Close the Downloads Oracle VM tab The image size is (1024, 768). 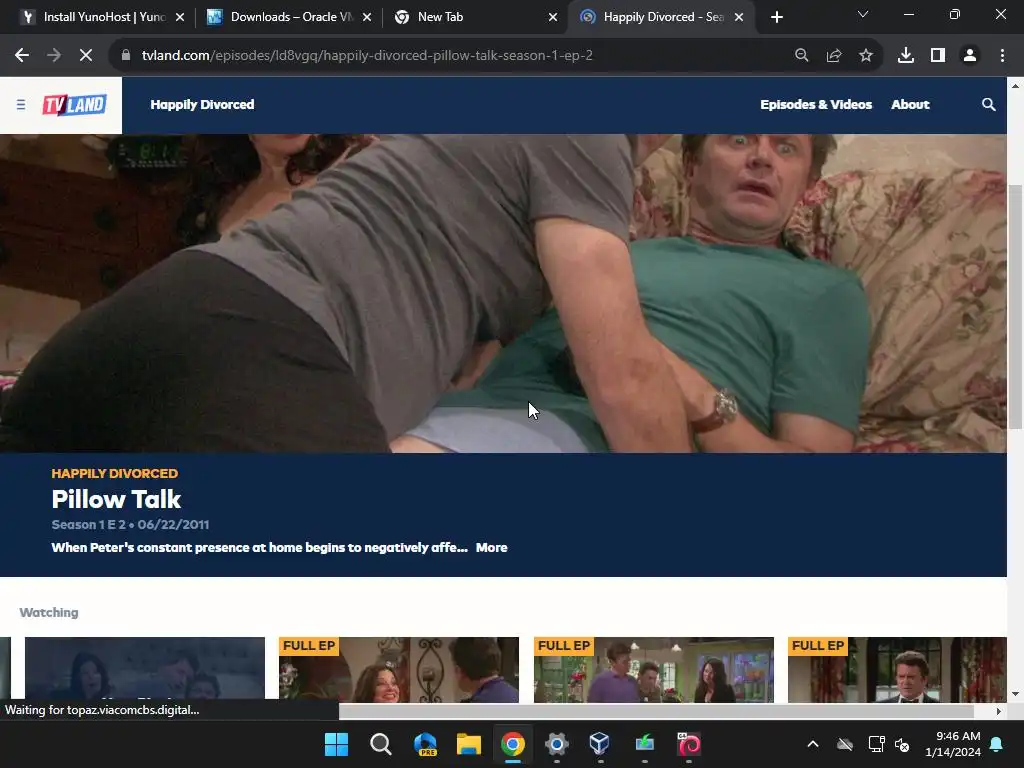(367, 18)
